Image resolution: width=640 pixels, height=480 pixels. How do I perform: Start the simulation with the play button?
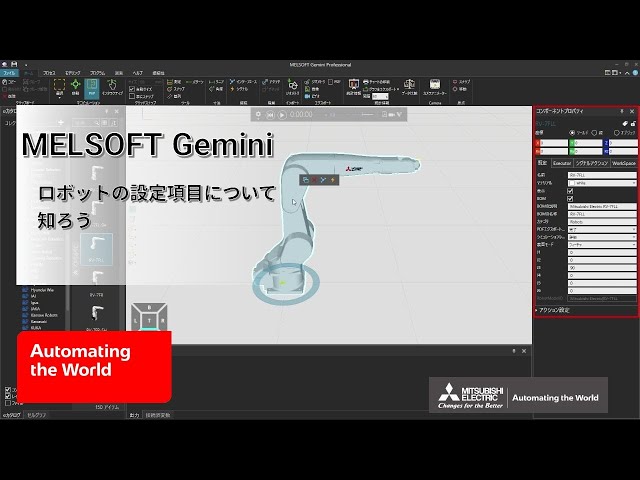(x=282, y=115)
